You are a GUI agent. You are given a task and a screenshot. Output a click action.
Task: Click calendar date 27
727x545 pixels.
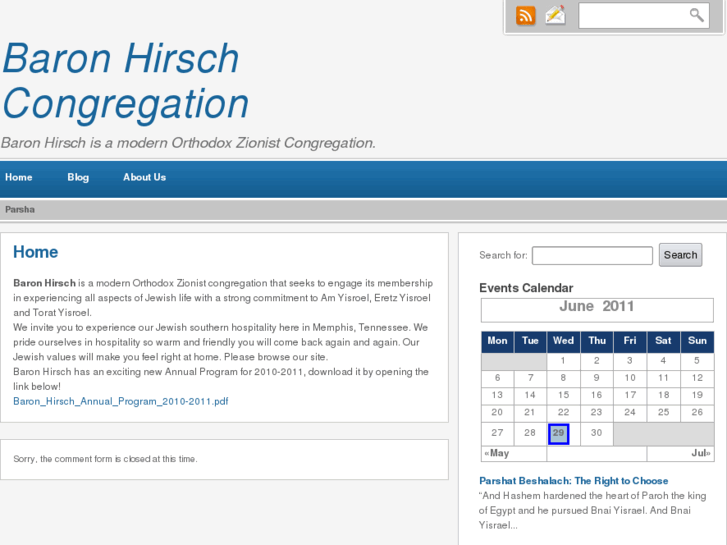coord(497,433)
